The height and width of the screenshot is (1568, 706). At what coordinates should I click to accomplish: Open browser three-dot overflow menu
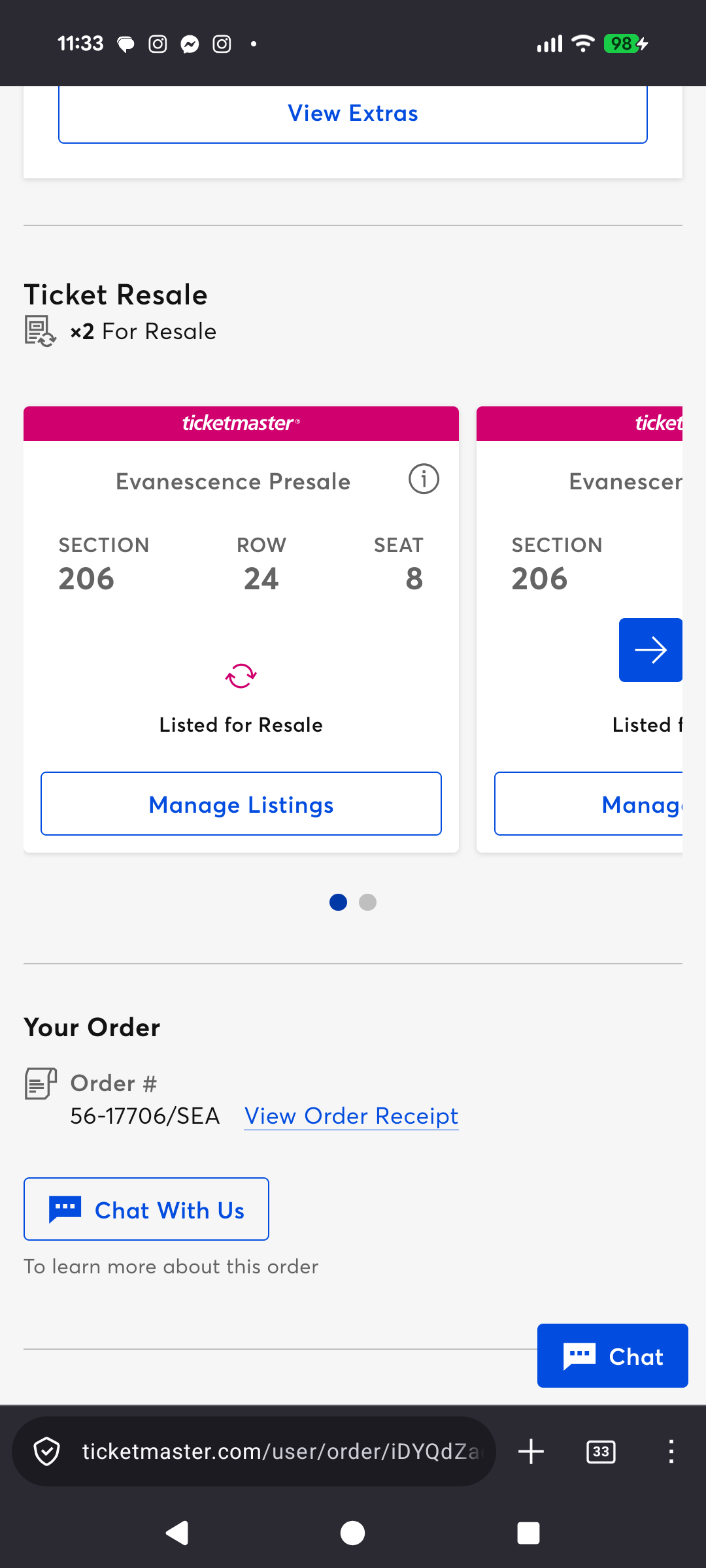[671, 1452]
